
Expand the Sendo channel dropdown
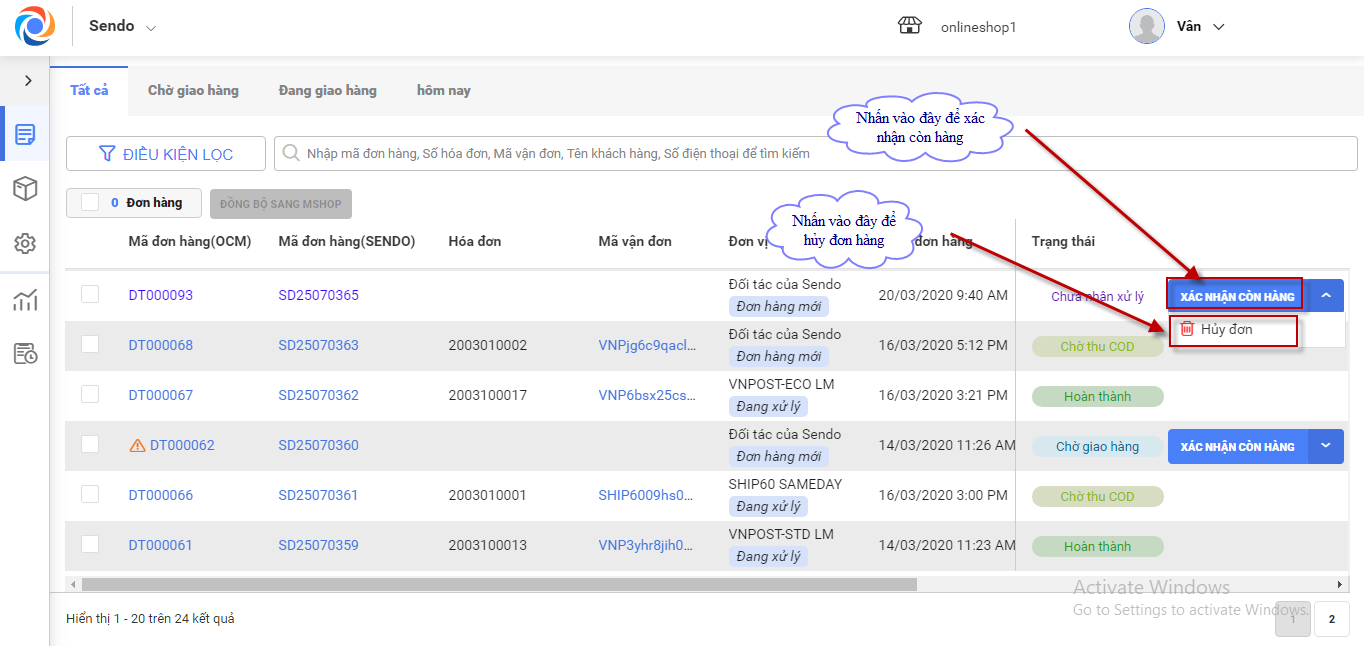click(151, 28)
